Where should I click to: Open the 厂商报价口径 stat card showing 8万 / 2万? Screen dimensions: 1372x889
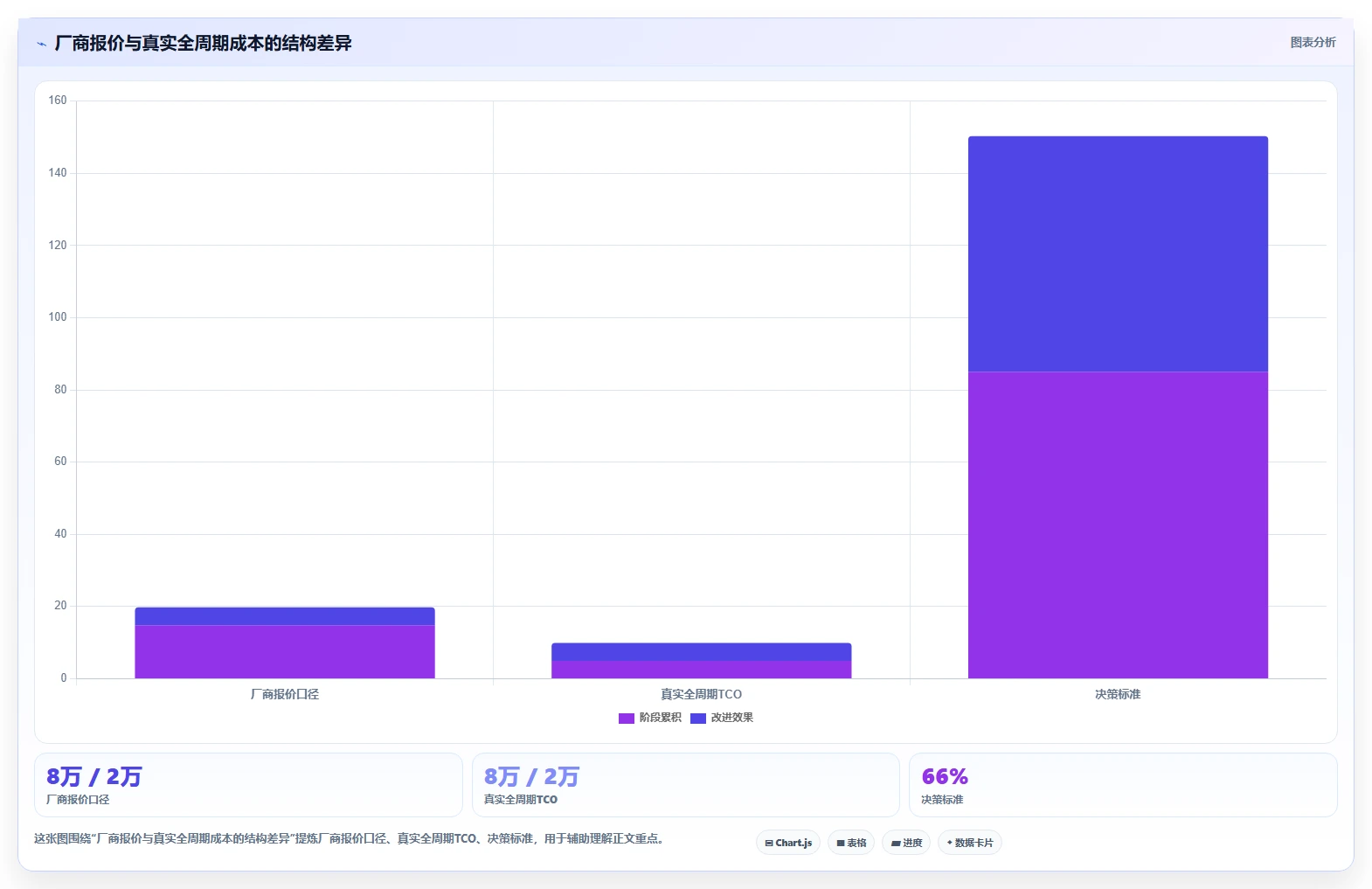pos(248,785)
